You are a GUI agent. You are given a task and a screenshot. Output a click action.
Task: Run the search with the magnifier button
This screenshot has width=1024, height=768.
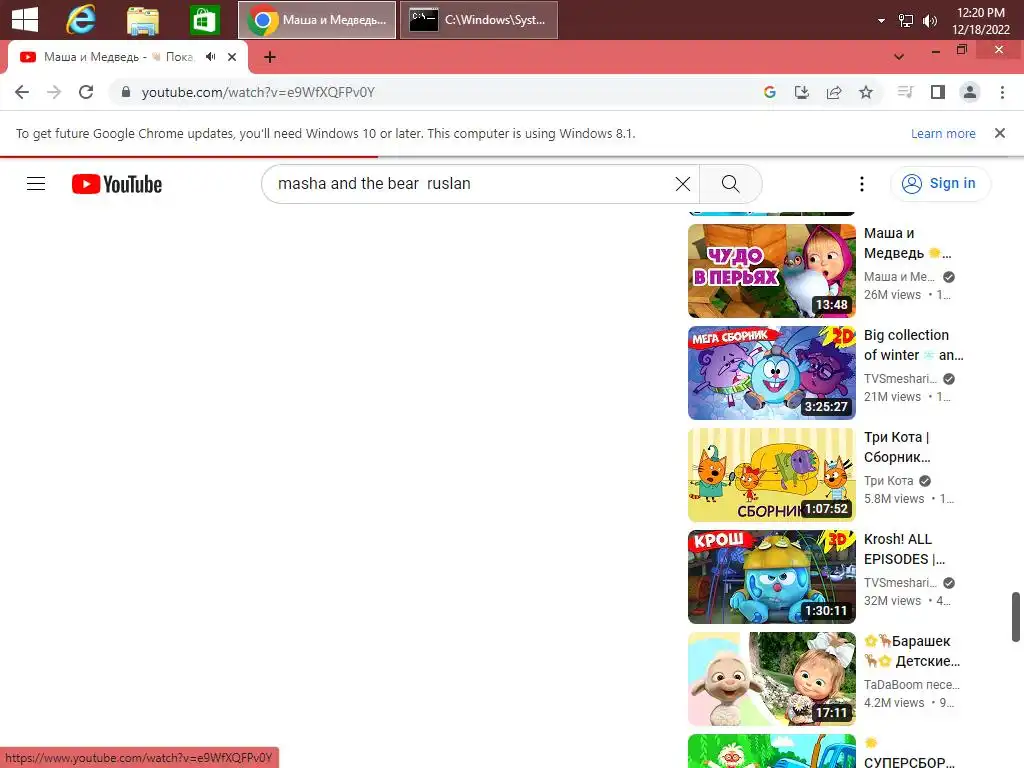coord(731,184)
